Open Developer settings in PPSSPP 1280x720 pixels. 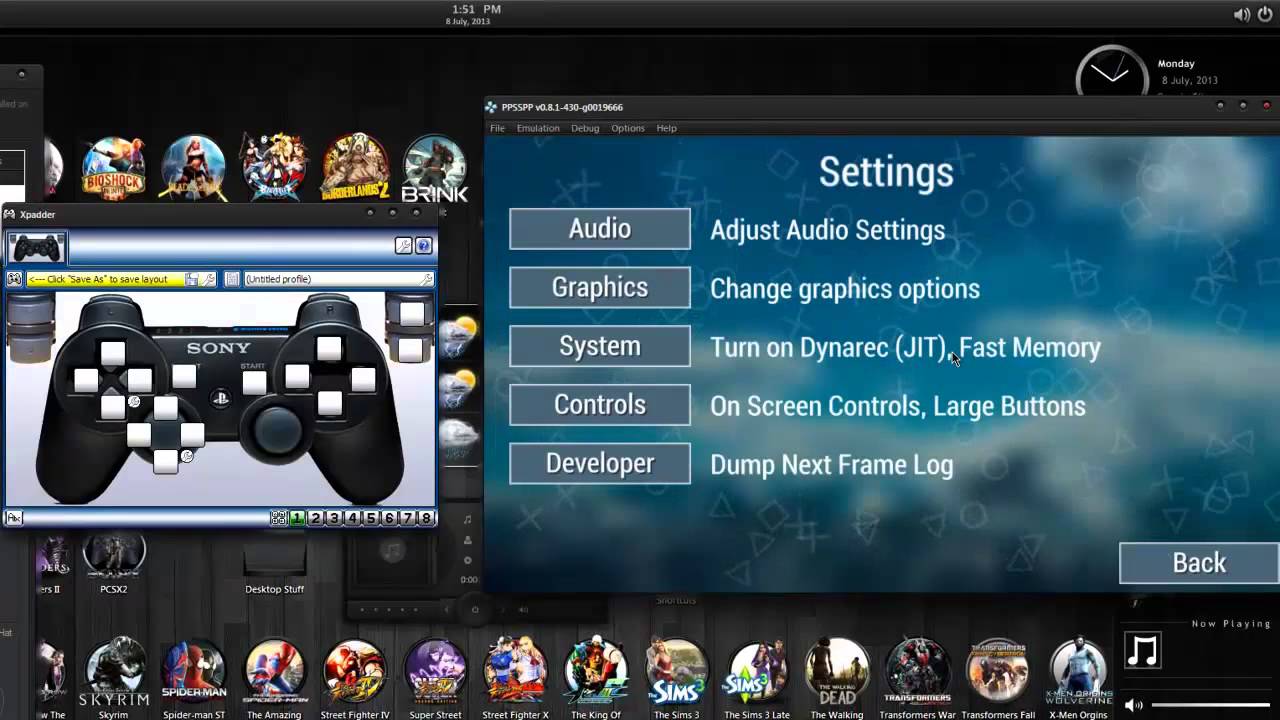[x=600, y=464]
